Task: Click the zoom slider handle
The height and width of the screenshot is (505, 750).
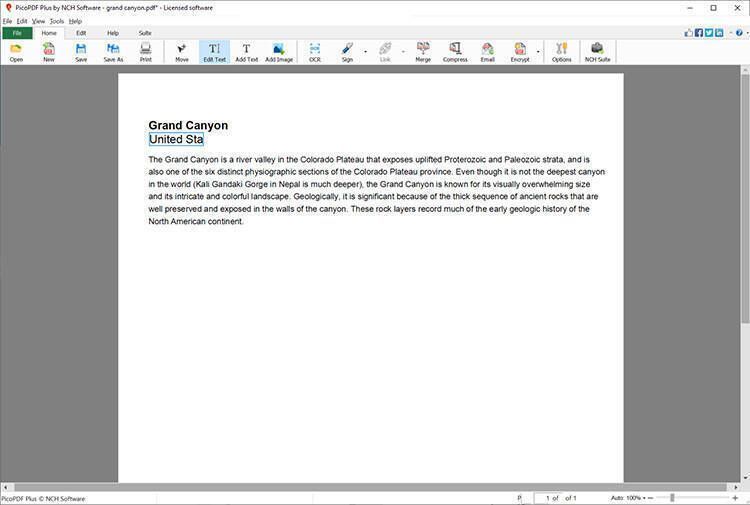Action: (672, 498)
